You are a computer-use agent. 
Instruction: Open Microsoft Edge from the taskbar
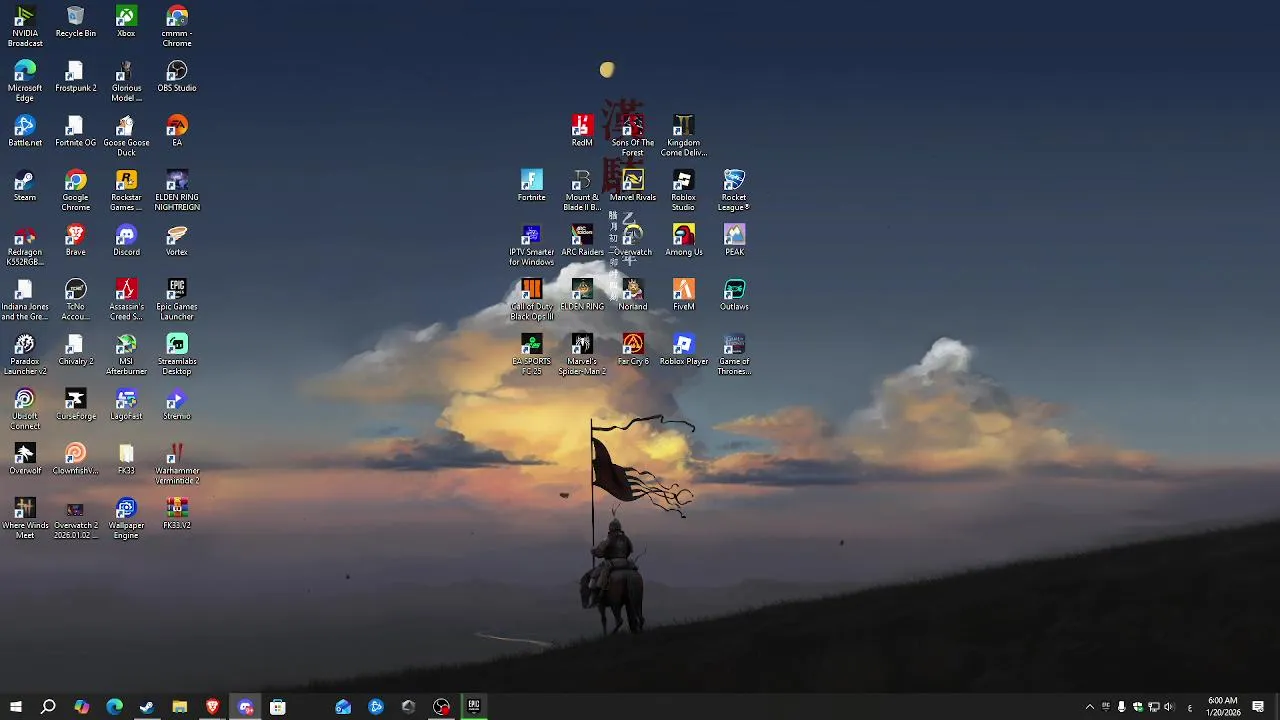point(114,707)
